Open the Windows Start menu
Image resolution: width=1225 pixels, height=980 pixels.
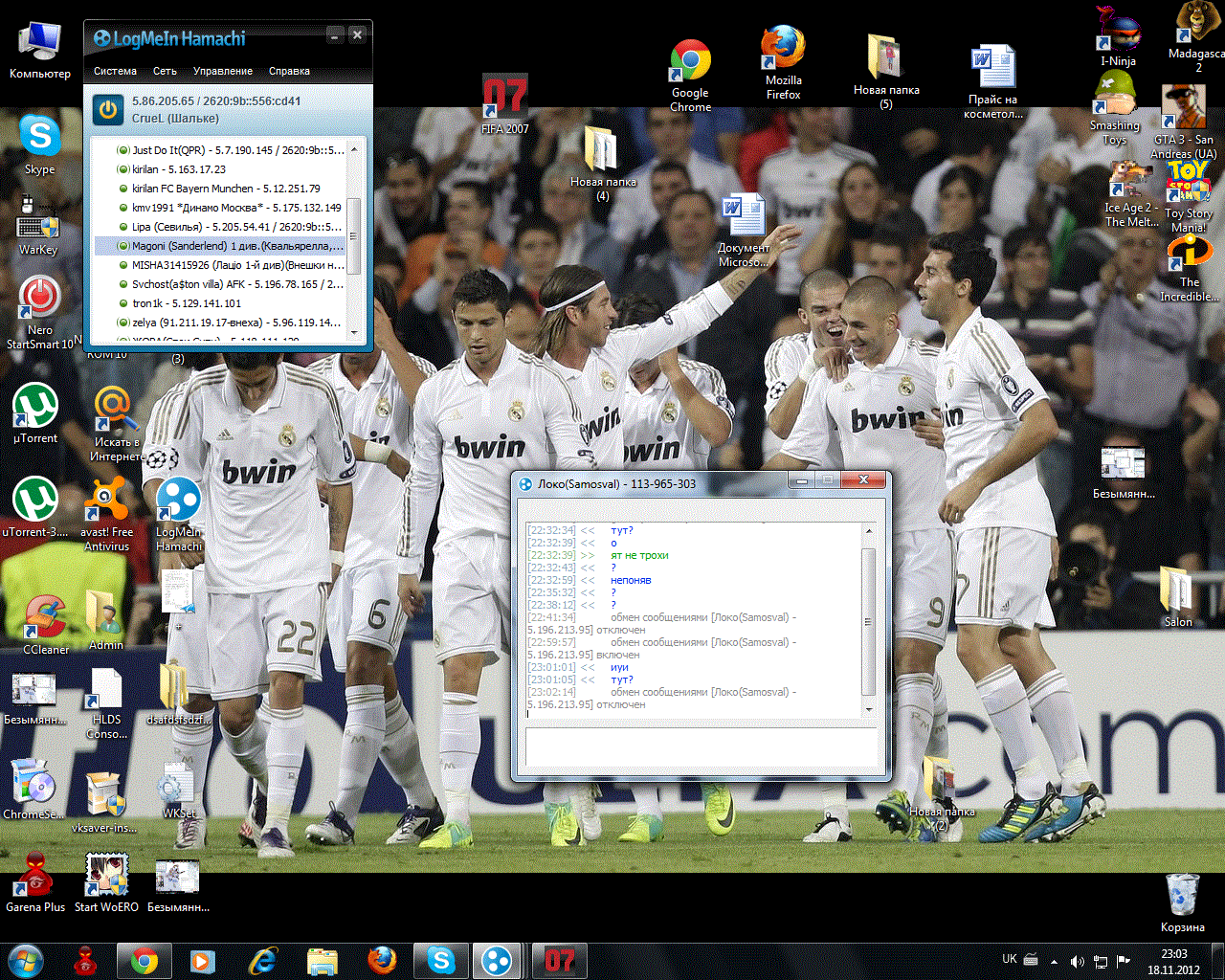pyautogui.click(x=26, y=960)
